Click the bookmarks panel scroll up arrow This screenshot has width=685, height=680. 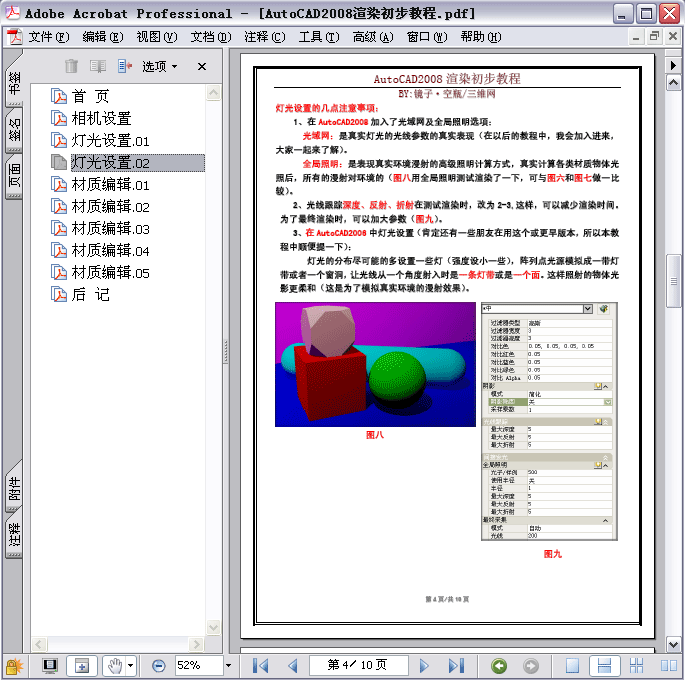tap(213, 93)
